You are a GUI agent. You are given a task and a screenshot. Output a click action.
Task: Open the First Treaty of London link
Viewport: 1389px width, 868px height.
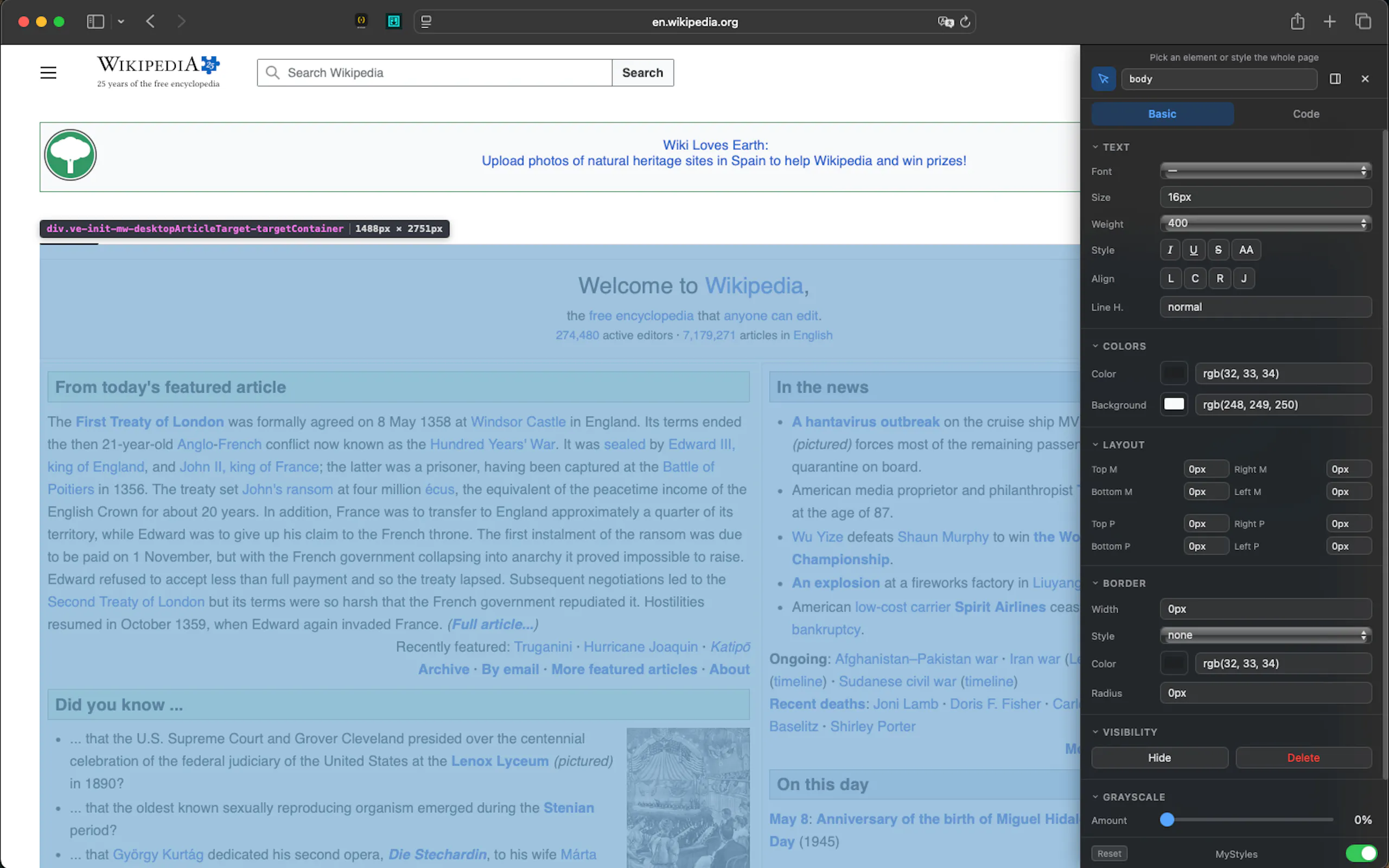point(150,422)
